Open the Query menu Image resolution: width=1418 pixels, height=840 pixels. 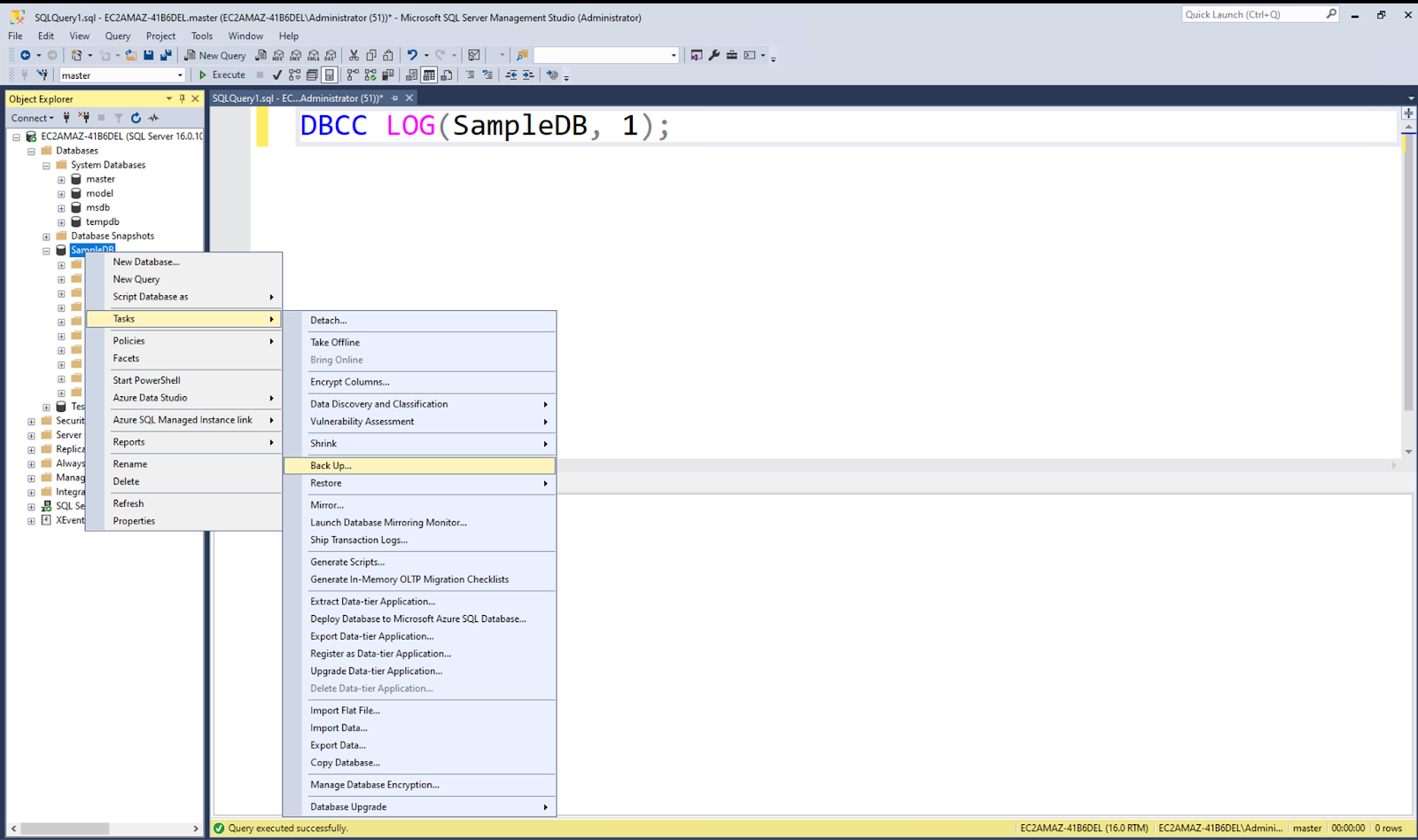click(117, 35)
